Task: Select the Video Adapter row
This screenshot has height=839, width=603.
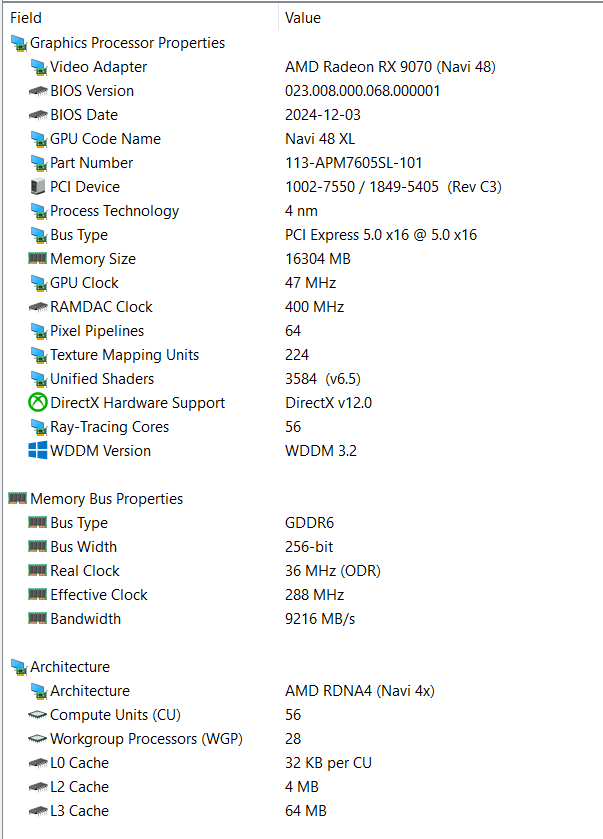Action: pos(98,67)
